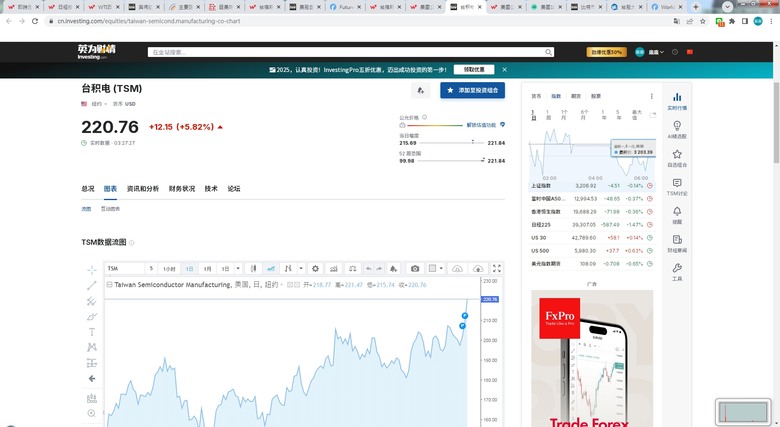This screenshot has width=780, height=427.
Task: Select the trend line drawing tool
Action: pos(92,285)
